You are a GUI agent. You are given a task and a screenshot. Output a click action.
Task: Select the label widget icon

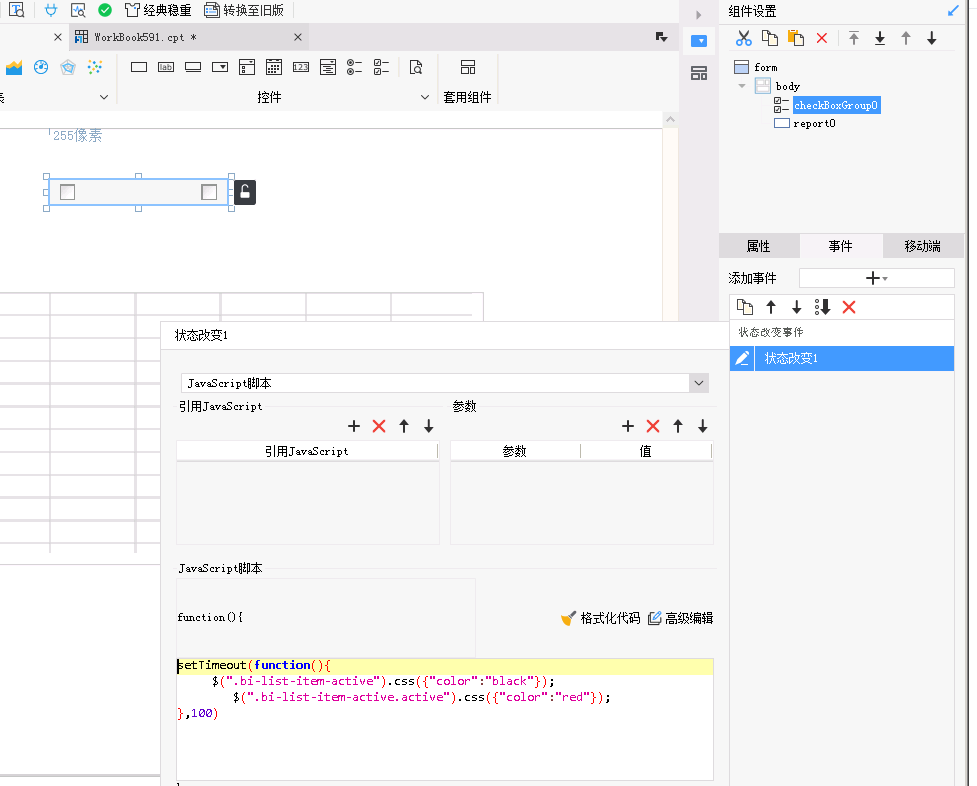(x=166, y=67)
